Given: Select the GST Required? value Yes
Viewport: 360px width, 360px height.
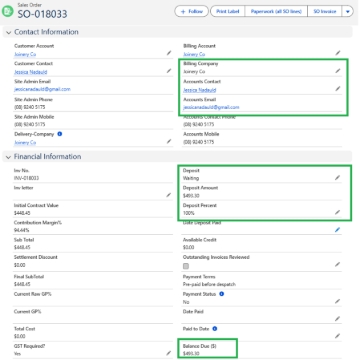Looking at the screenshot, I should coord(17,354).
